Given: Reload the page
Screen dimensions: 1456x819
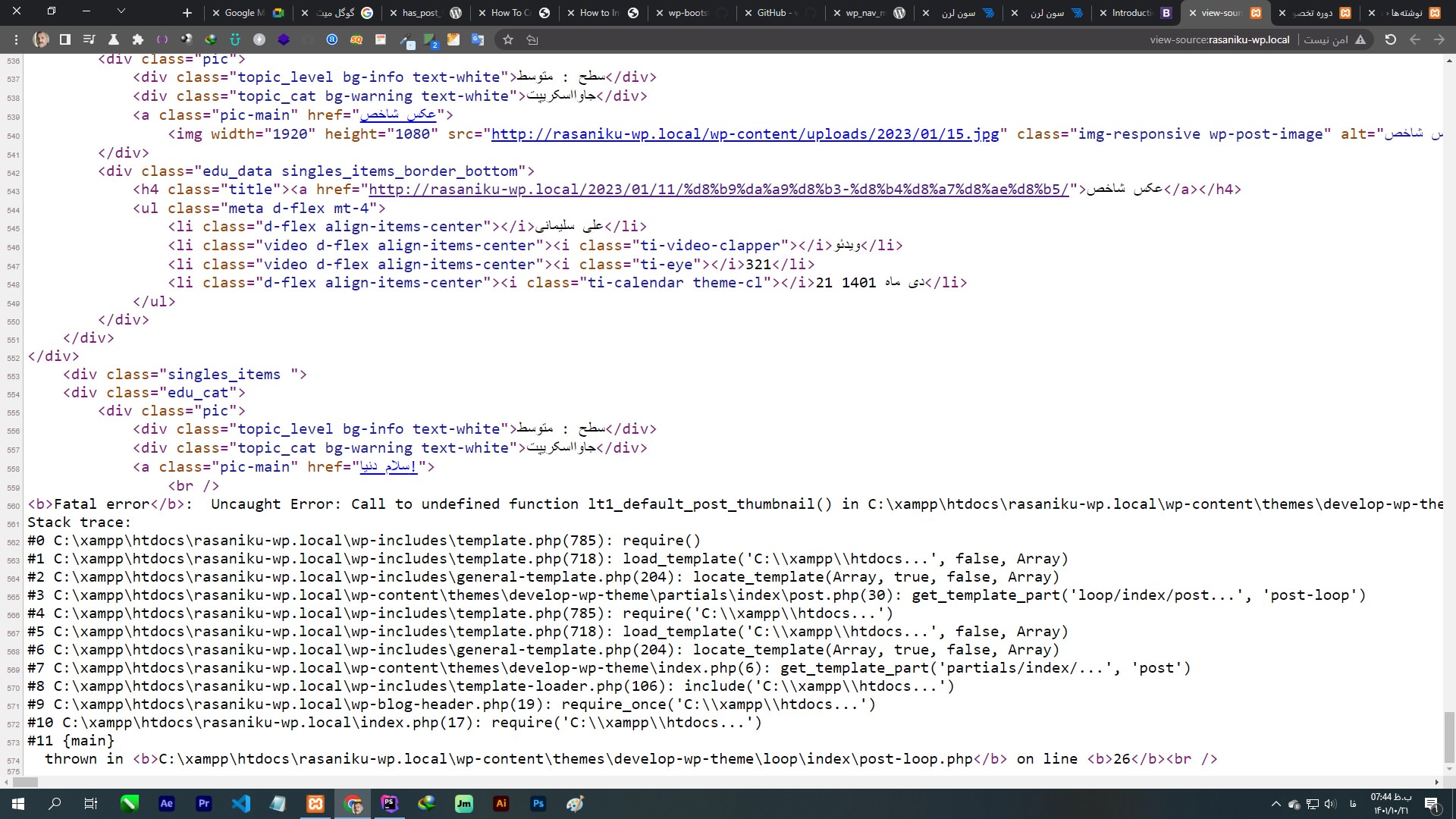Looking at the screenshot, I should pos(1391,39).
